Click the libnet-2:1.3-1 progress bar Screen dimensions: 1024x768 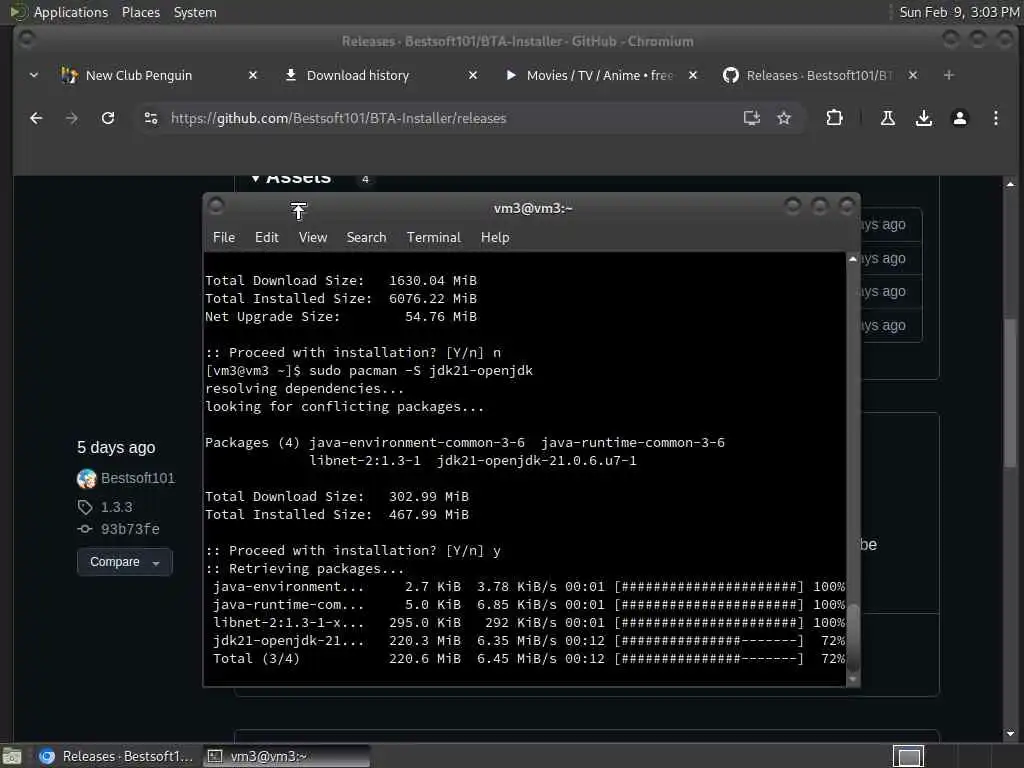click(x=709, y=622)
